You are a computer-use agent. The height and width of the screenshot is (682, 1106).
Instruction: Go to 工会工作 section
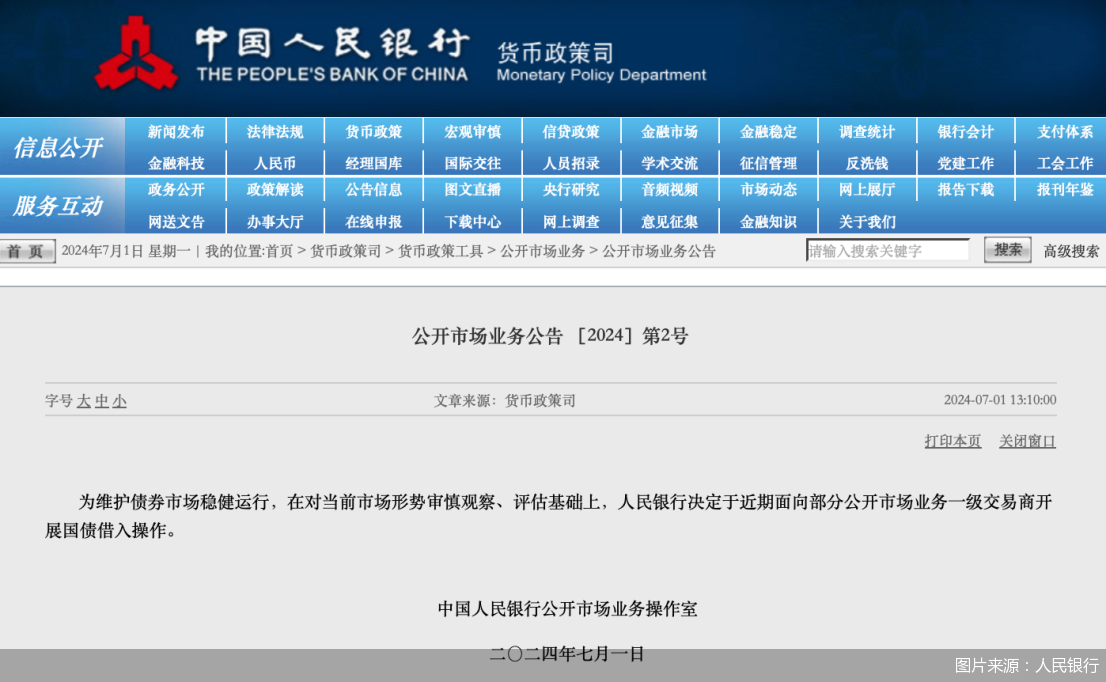1064,164
